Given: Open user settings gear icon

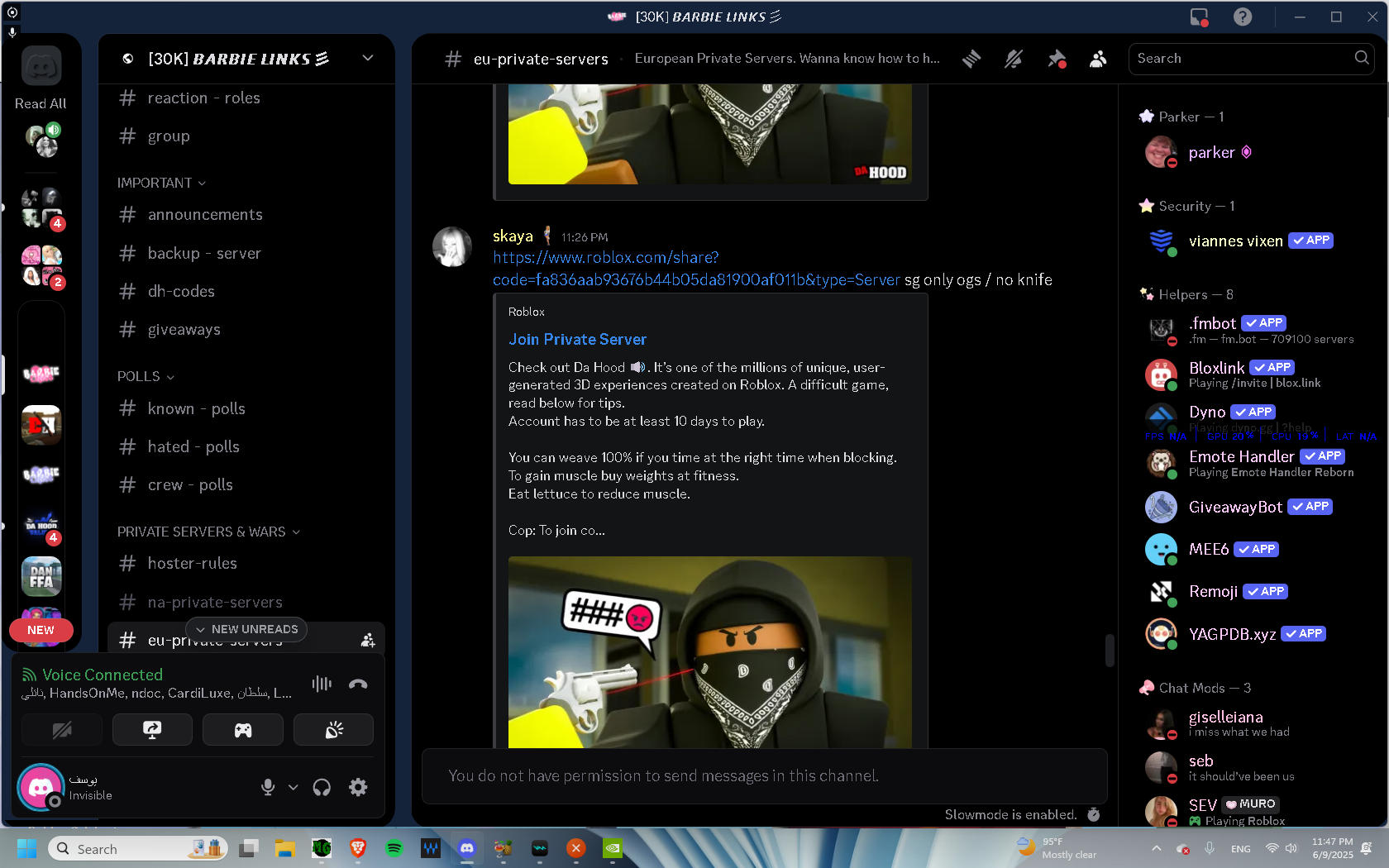Looking at the screenshot, I should [358, 787].
